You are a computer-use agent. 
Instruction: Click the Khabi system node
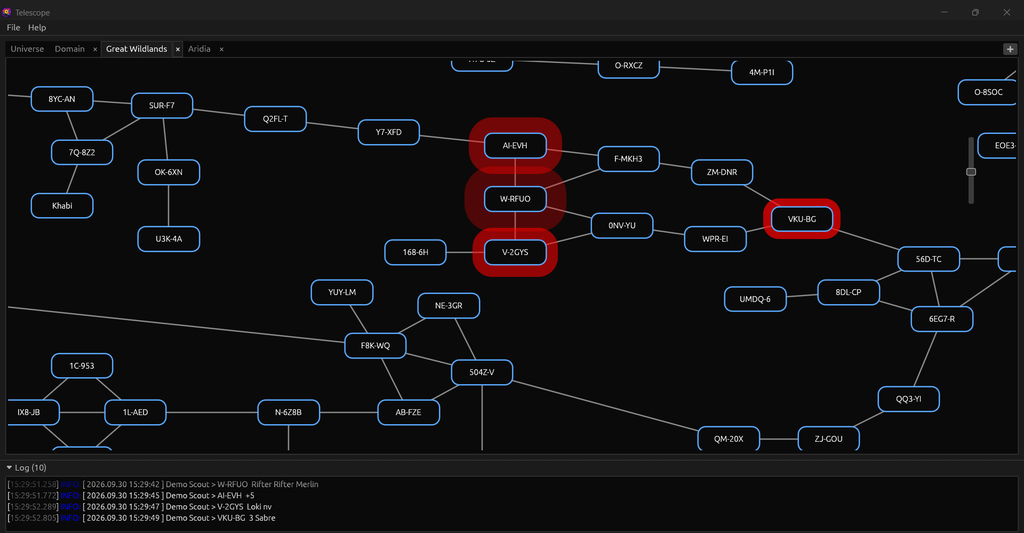62,206
